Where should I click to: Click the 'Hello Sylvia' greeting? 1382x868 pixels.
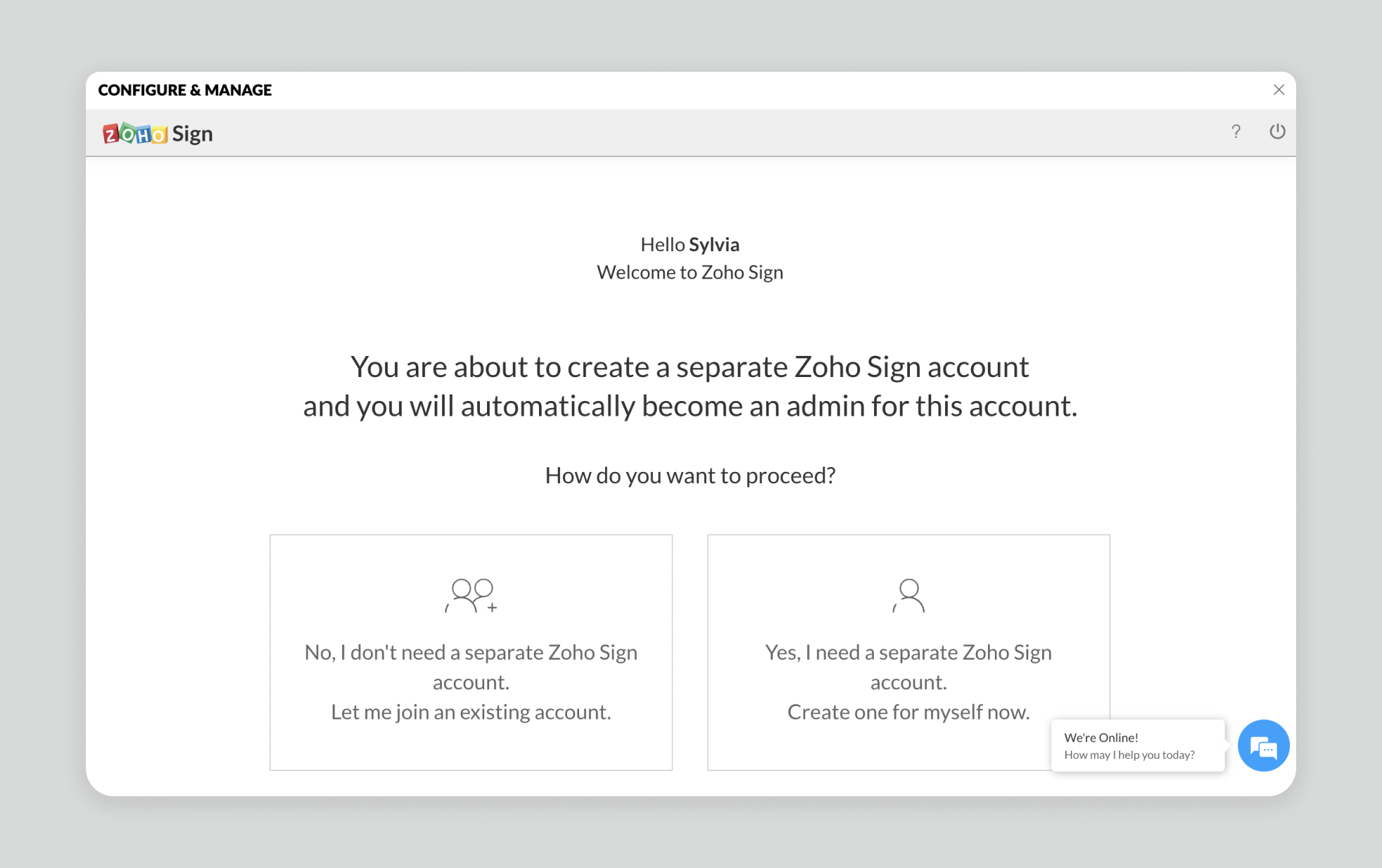[690, 244]
